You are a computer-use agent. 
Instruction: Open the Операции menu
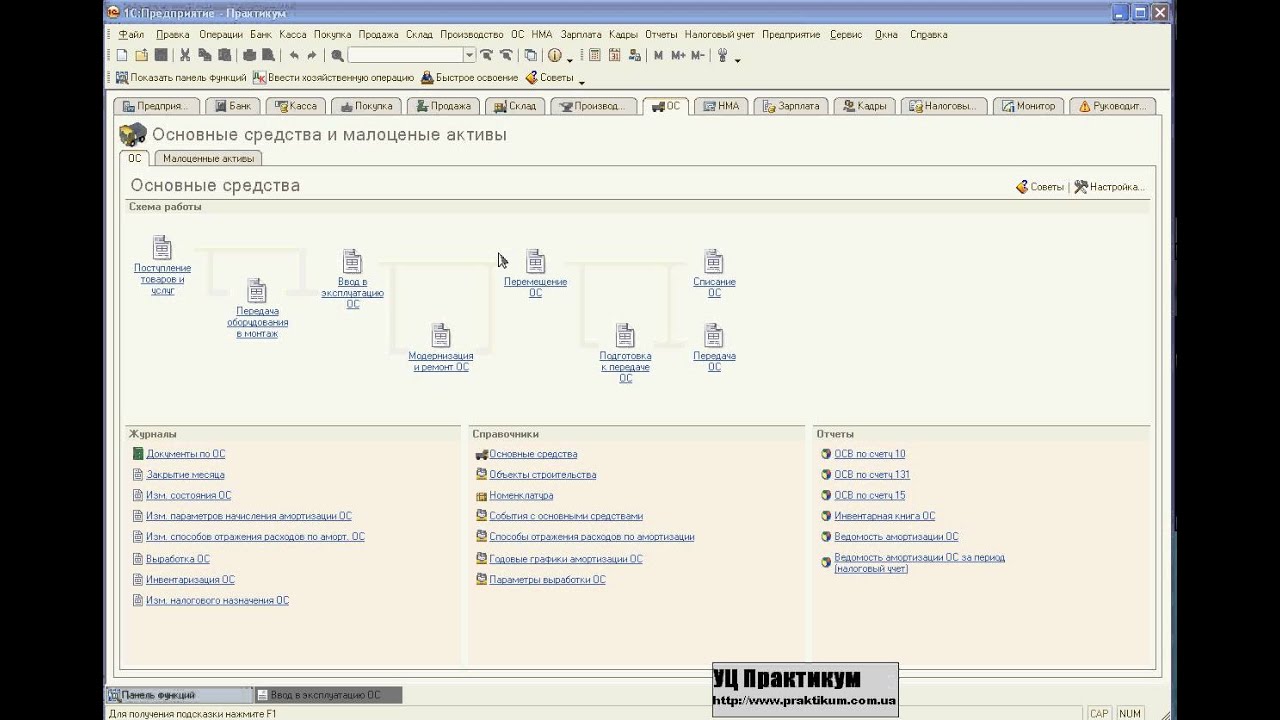click(221, 34)
